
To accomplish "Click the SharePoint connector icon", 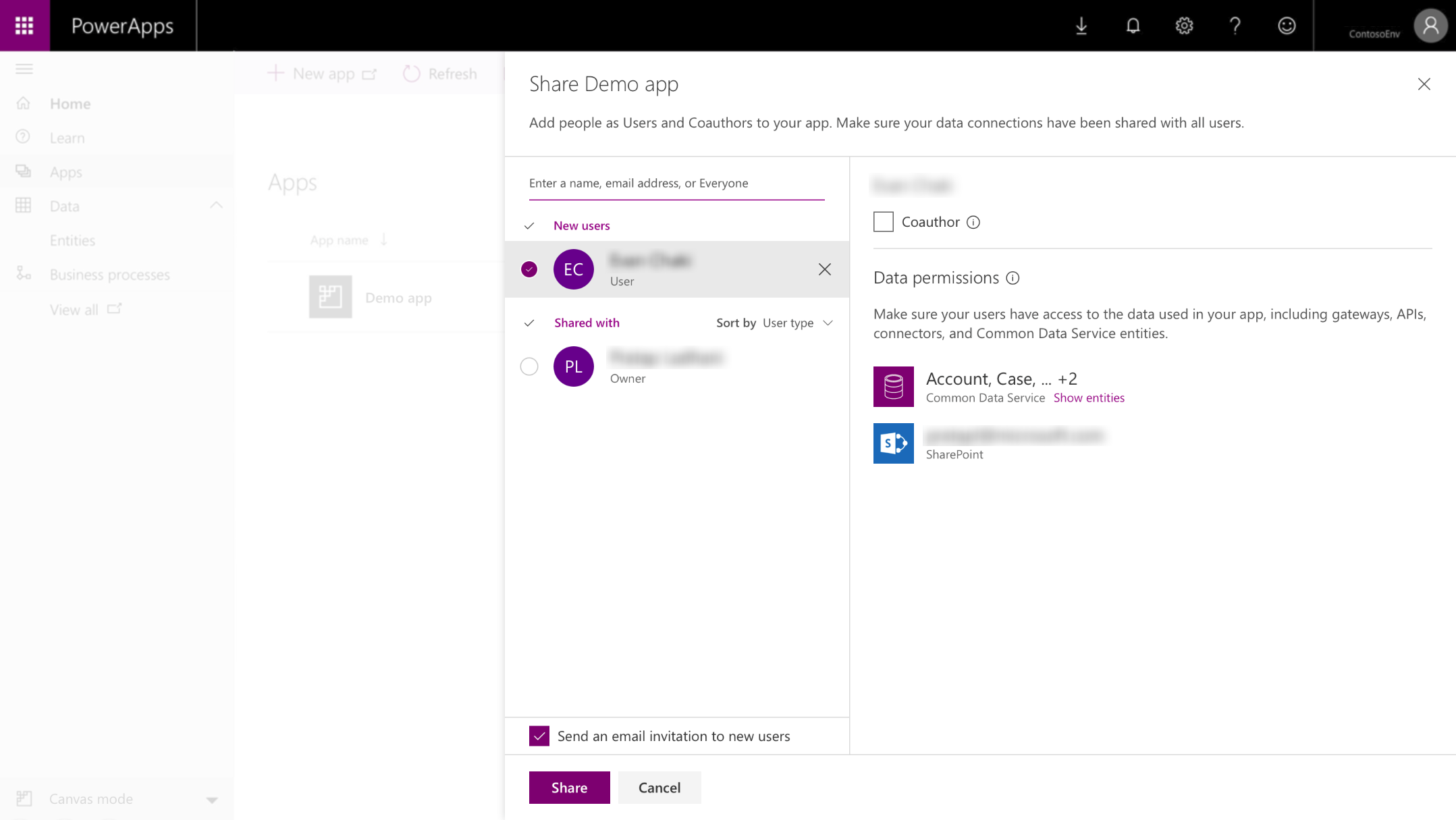I will point(893,443).
